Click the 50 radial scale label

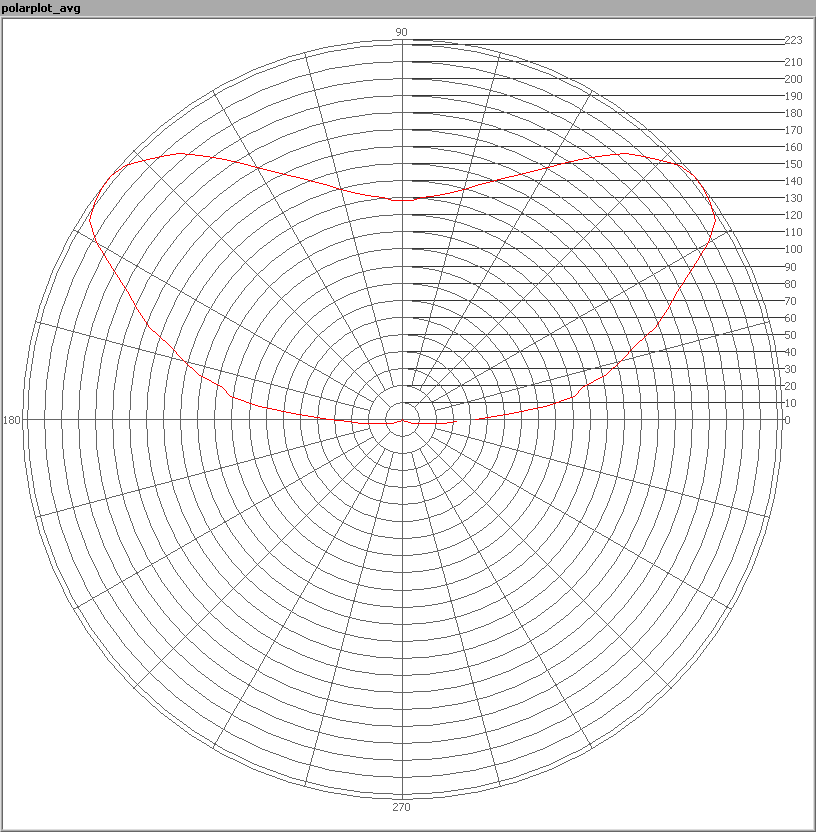790,335
